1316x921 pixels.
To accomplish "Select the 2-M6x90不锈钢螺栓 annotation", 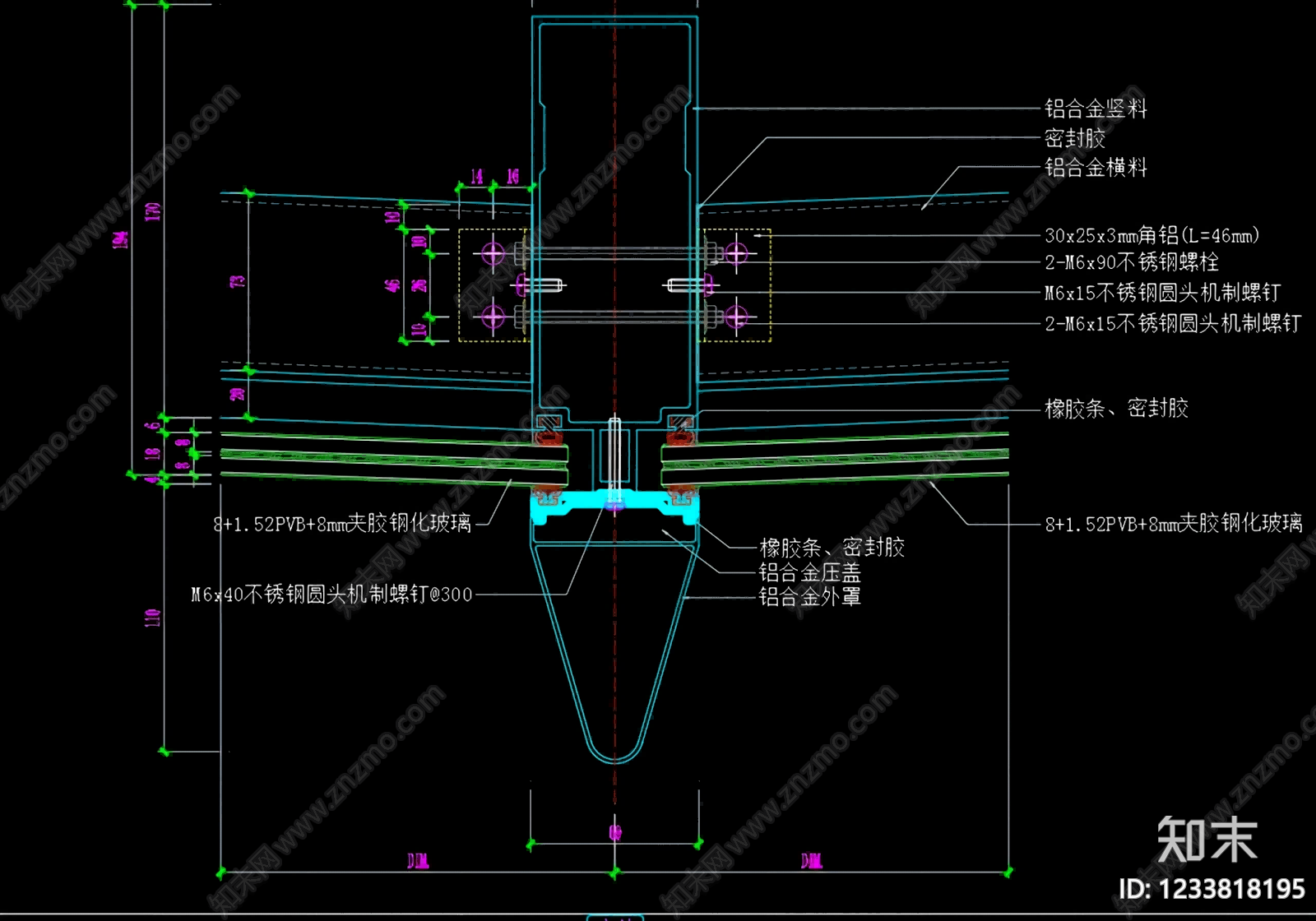I will pos(1132,262).
